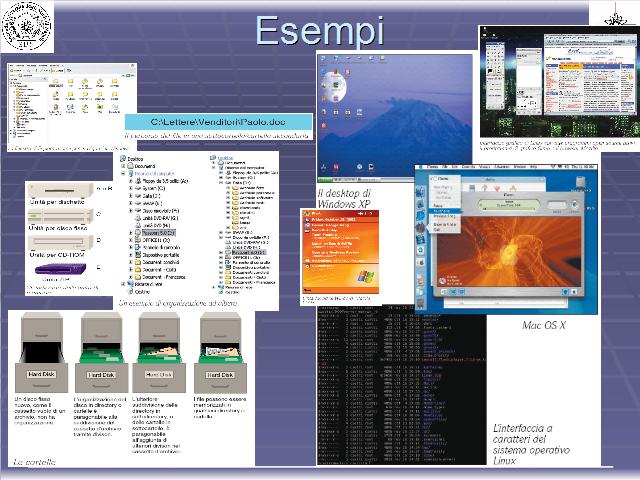640x480 pixels.
Task: Click Risorse di rete network icon in left tree
Action: click(x=130, y=284)
